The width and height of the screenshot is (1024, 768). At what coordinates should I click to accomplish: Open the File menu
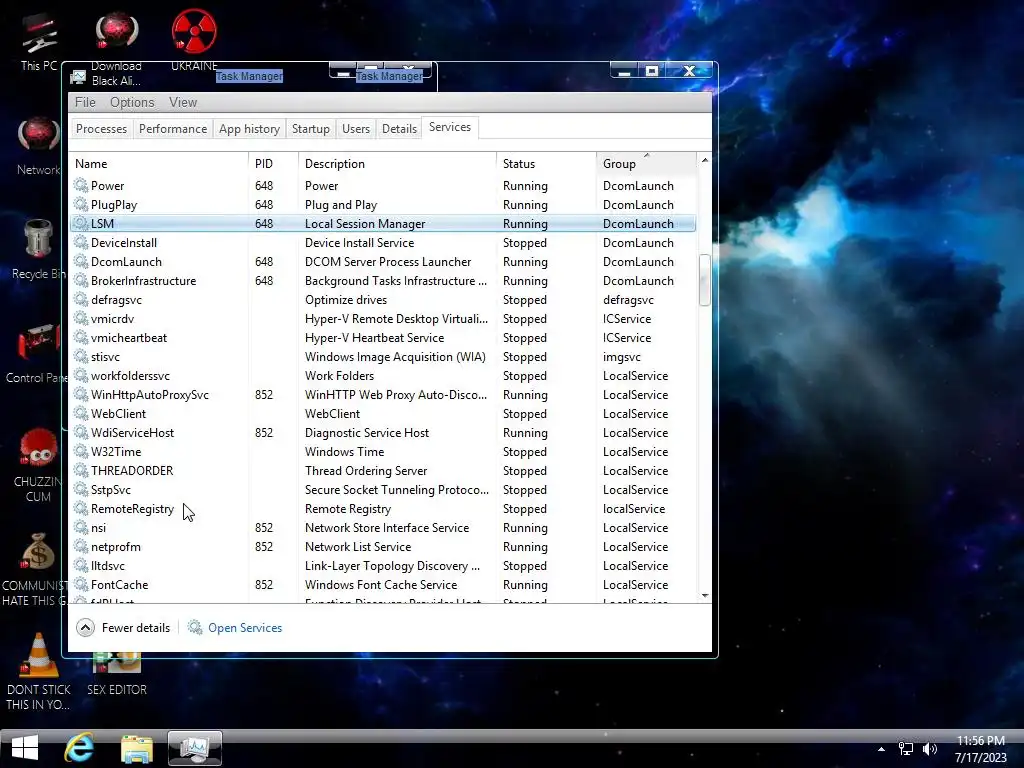(x=85, y=103)
